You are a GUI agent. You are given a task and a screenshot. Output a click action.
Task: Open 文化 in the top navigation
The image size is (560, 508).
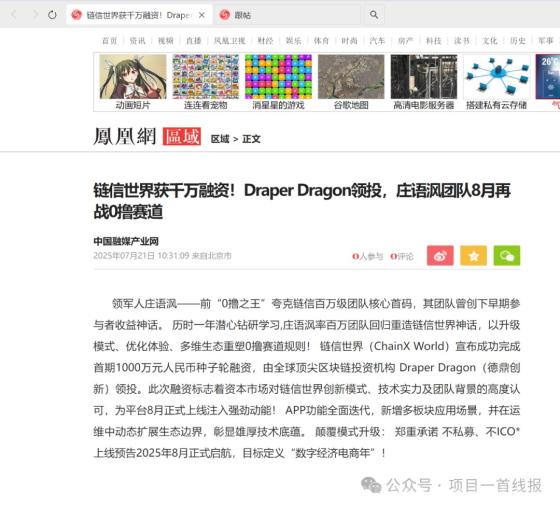[490, 41]
